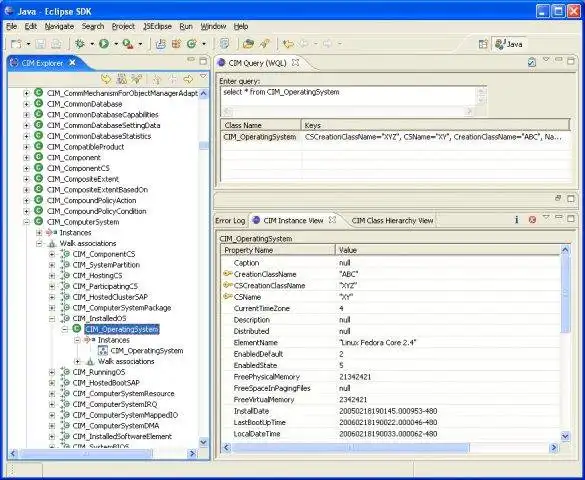
Task: Click the instance icon next to CIM_OperatingSystem leaf
Action: (103, 350)
